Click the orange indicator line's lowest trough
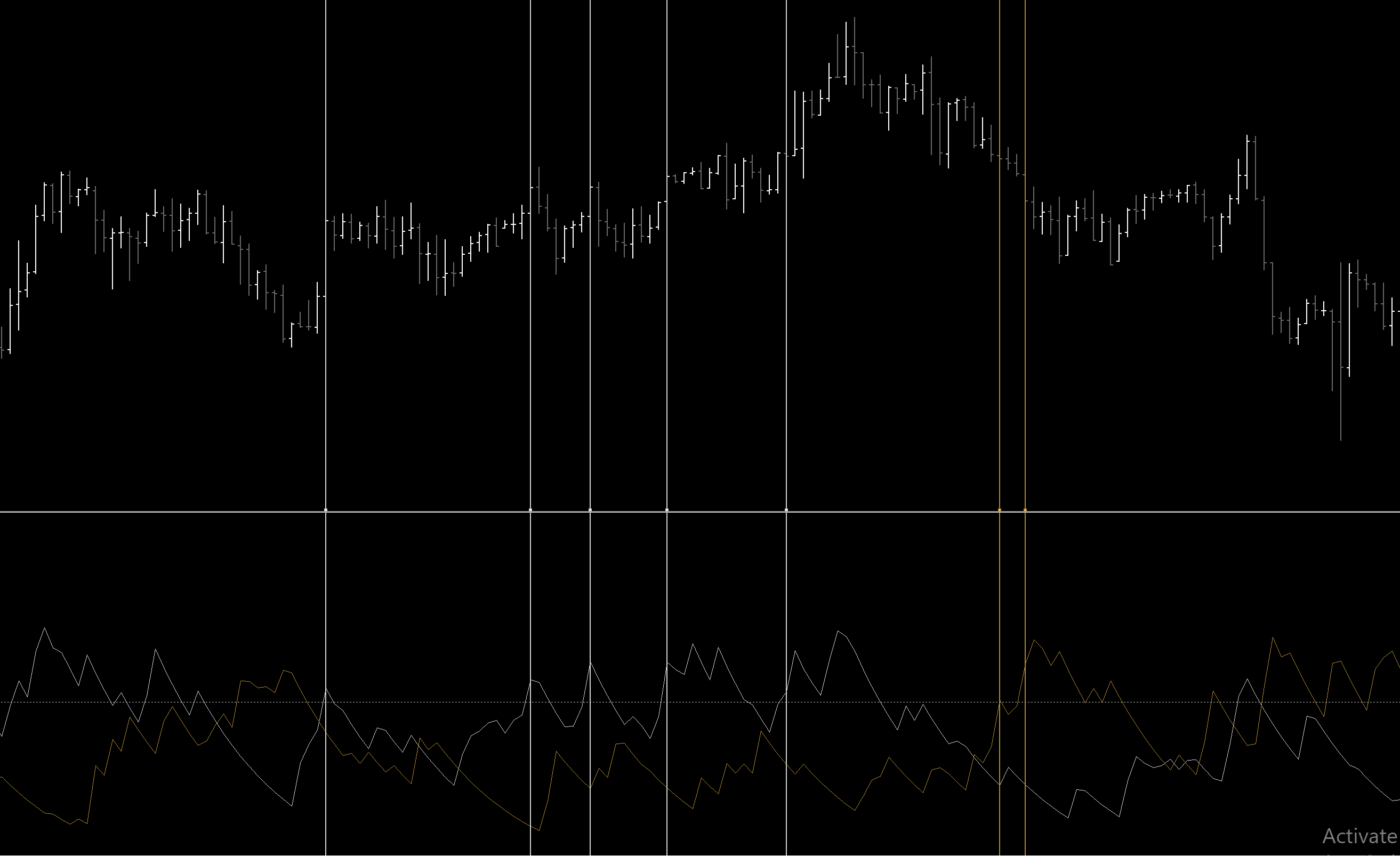1400x856 pixels. pyautogui.click(x=538, y=830)
